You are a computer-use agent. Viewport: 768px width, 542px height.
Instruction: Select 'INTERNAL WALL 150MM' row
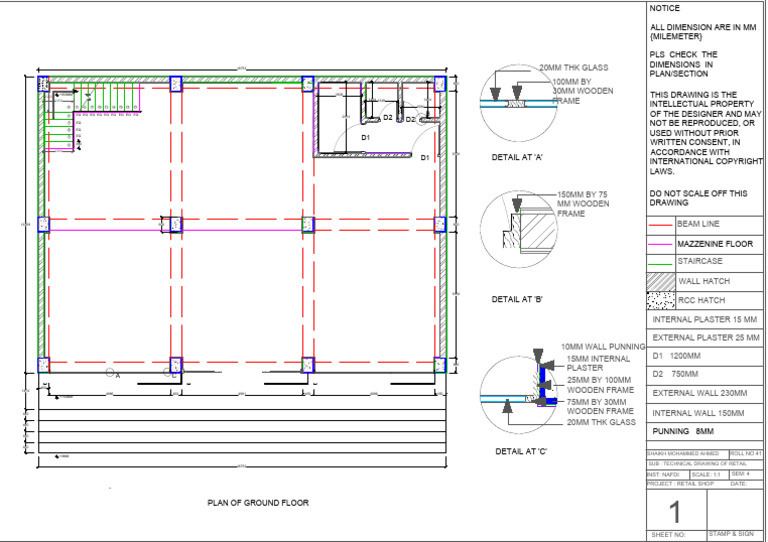704,413
